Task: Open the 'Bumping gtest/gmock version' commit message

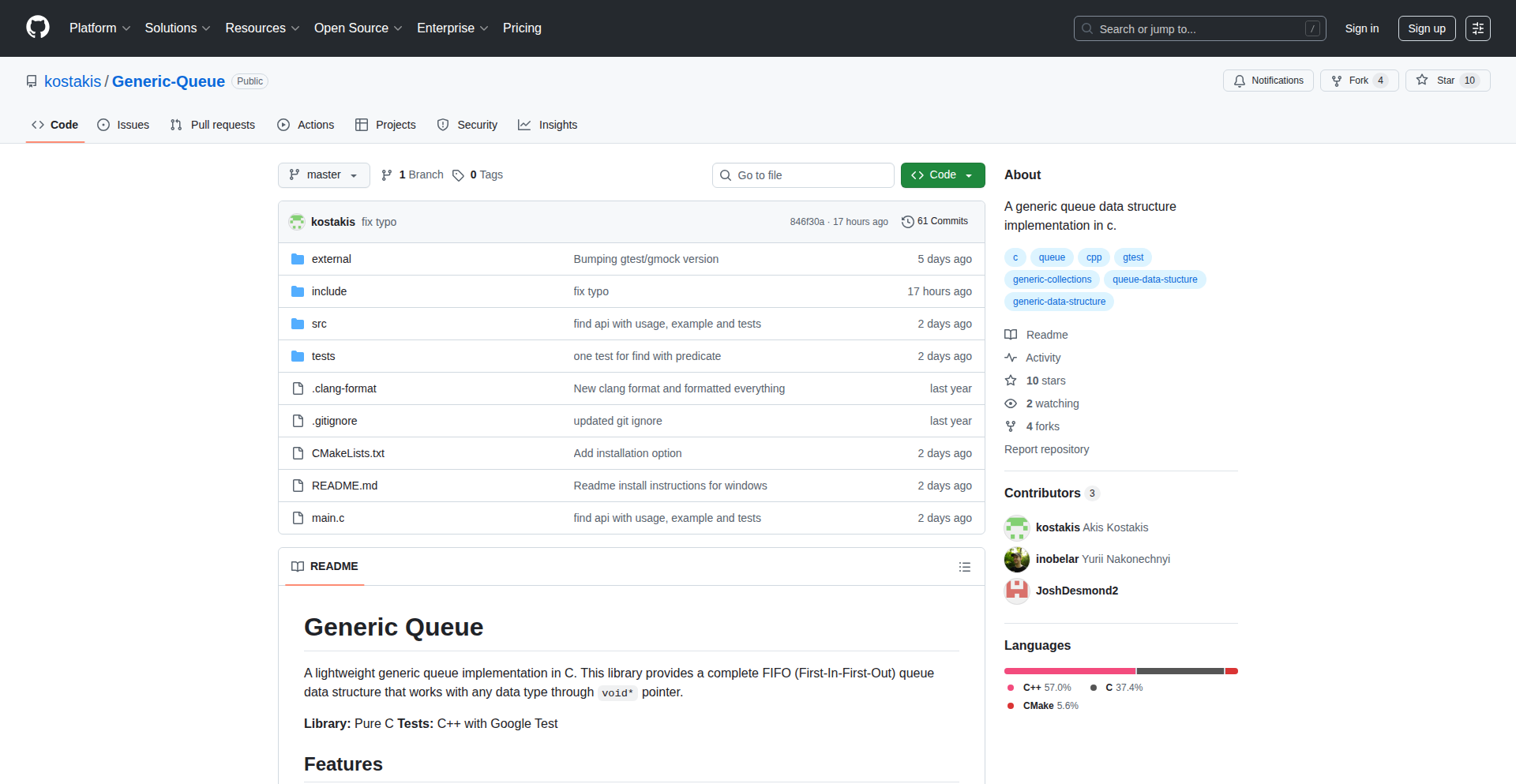Action: (646, 259)
